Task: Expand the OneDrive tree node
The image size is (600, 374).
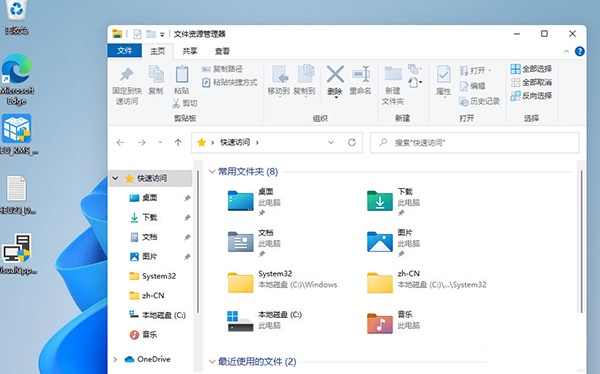Action: pos(115,359)
